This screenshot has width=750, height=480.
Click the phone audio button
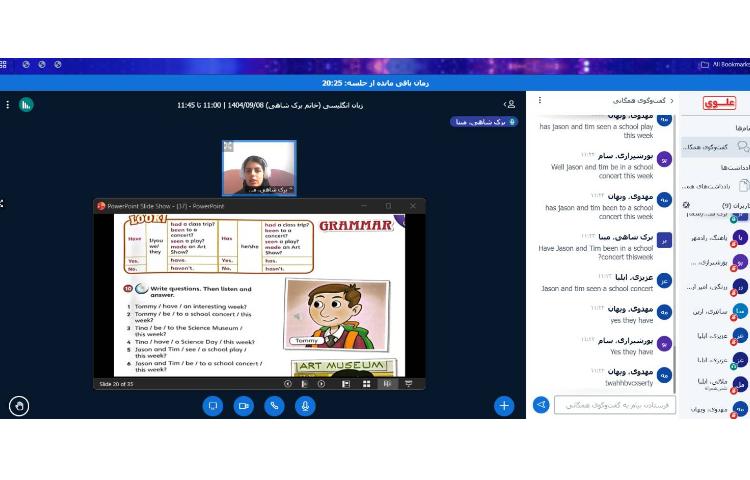(x=274, y=406)
